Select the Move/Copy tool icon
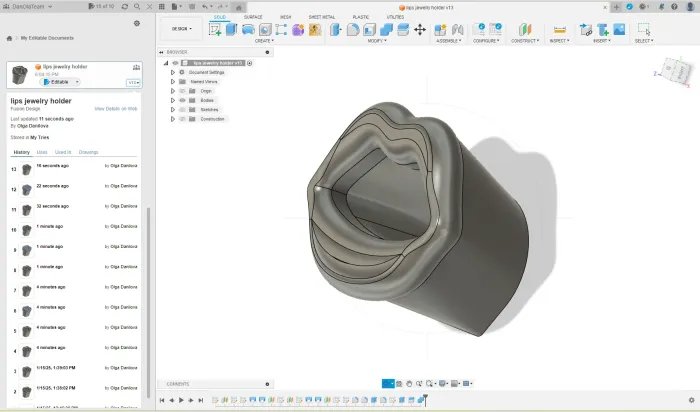Viewport: 700px width, 412px height. click(x=420, y=30)
